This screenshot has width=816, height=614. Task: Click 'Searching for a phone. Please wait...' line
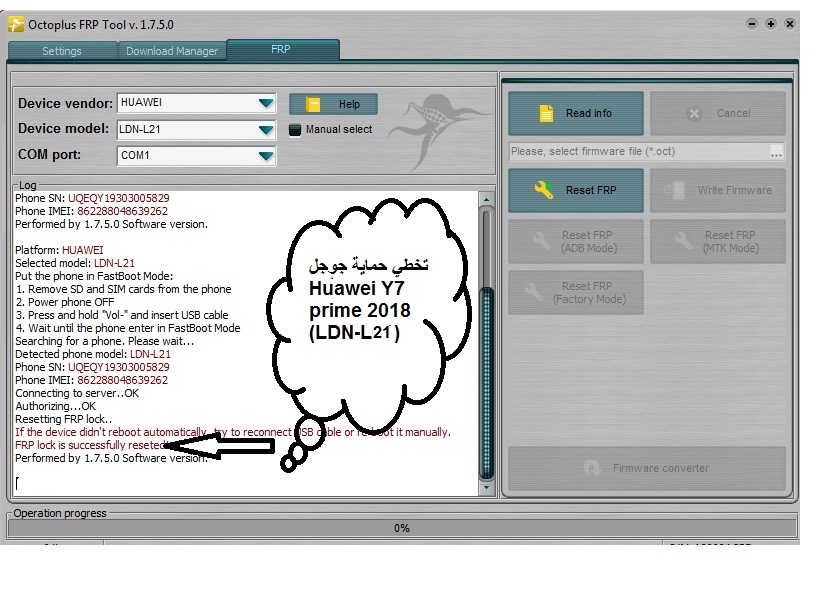coord(105,341)
